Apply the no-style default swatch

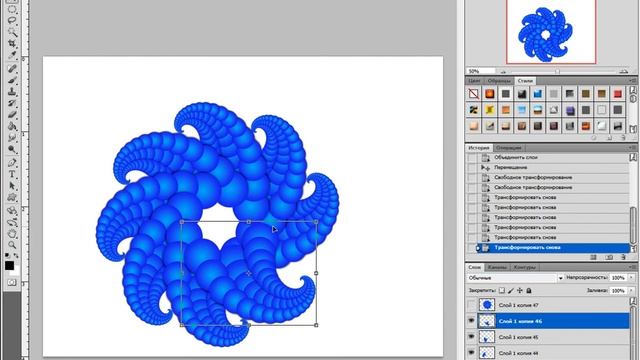(473, 94)
